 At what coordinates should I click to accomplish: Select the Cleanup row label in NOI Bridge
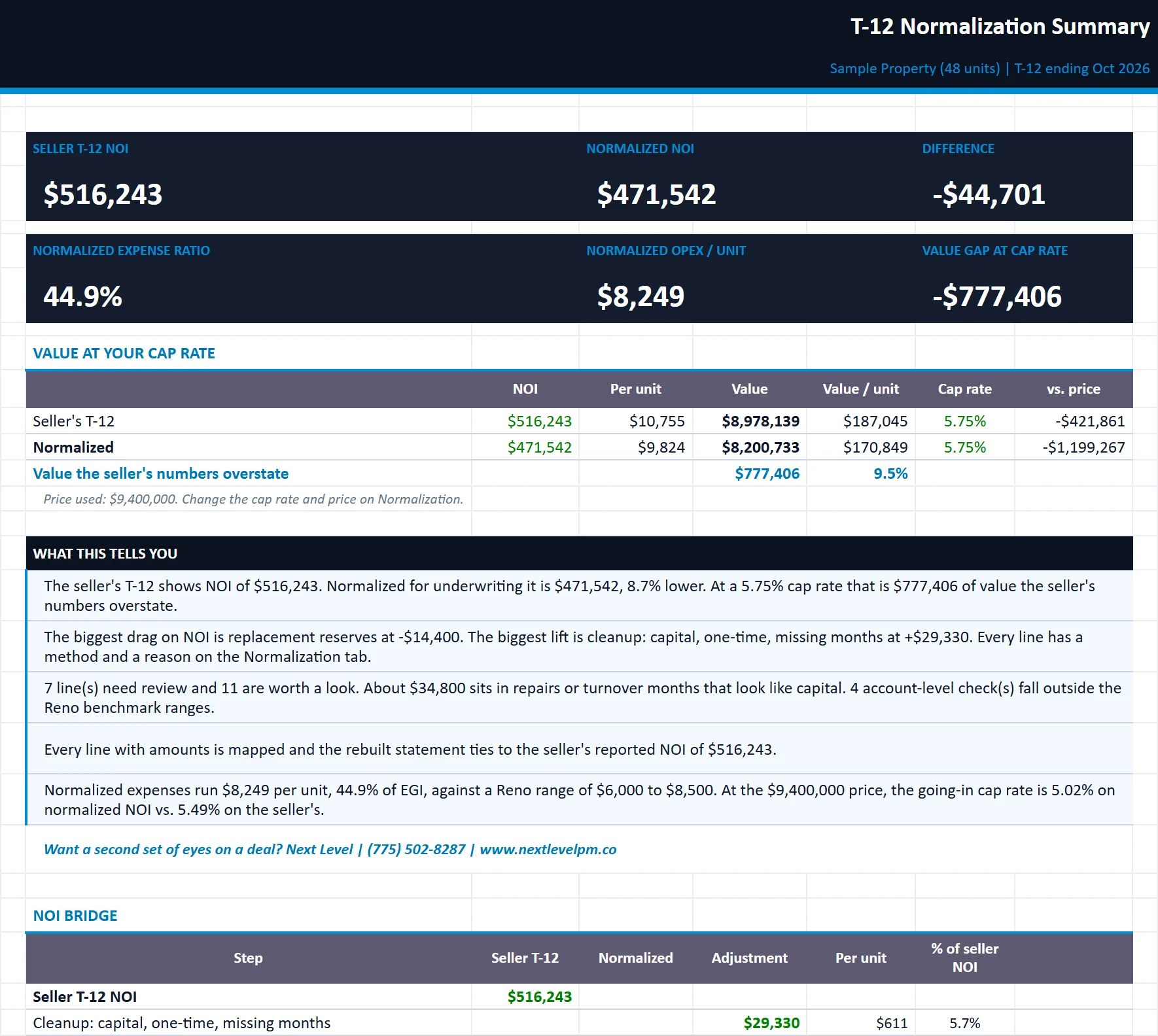[x=182, y=1023]
